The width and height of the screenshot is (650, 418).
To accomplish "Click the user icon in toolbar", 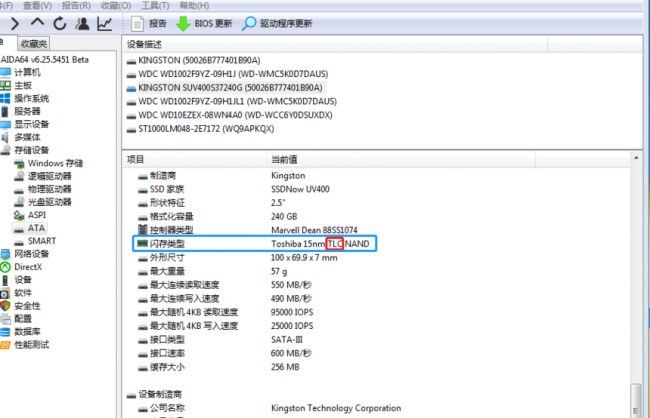I will click(82, 24).
